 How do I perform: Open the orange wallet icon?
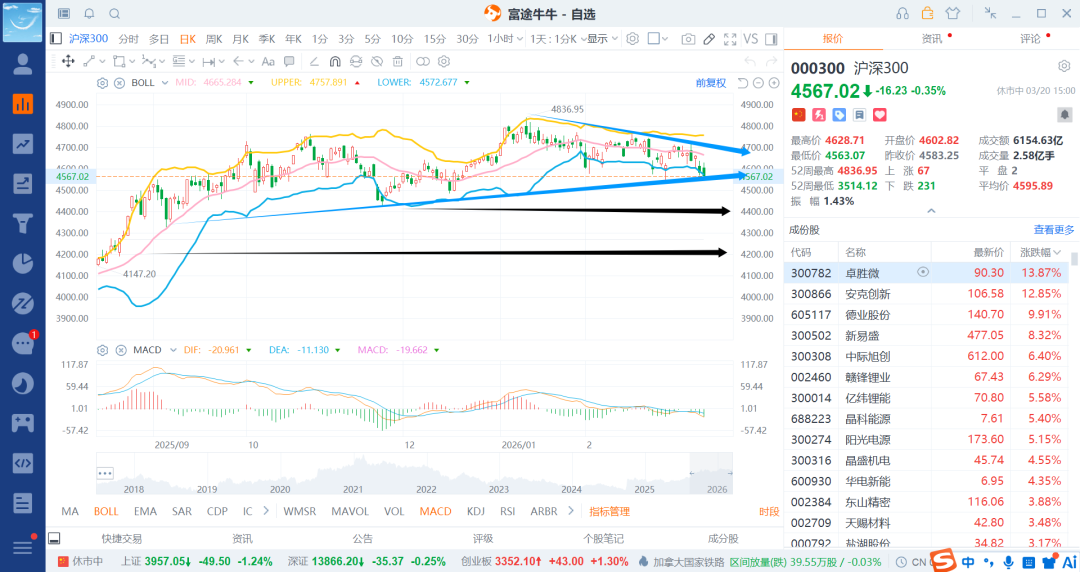[927, 13]
